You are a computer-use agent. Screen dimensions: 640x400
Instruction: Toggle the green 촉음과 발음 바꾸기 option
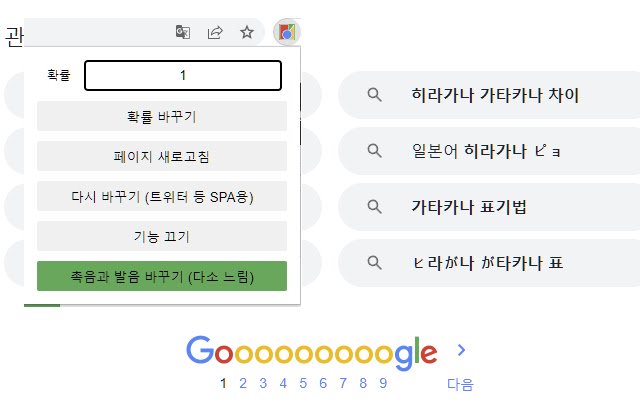point(162,276)
